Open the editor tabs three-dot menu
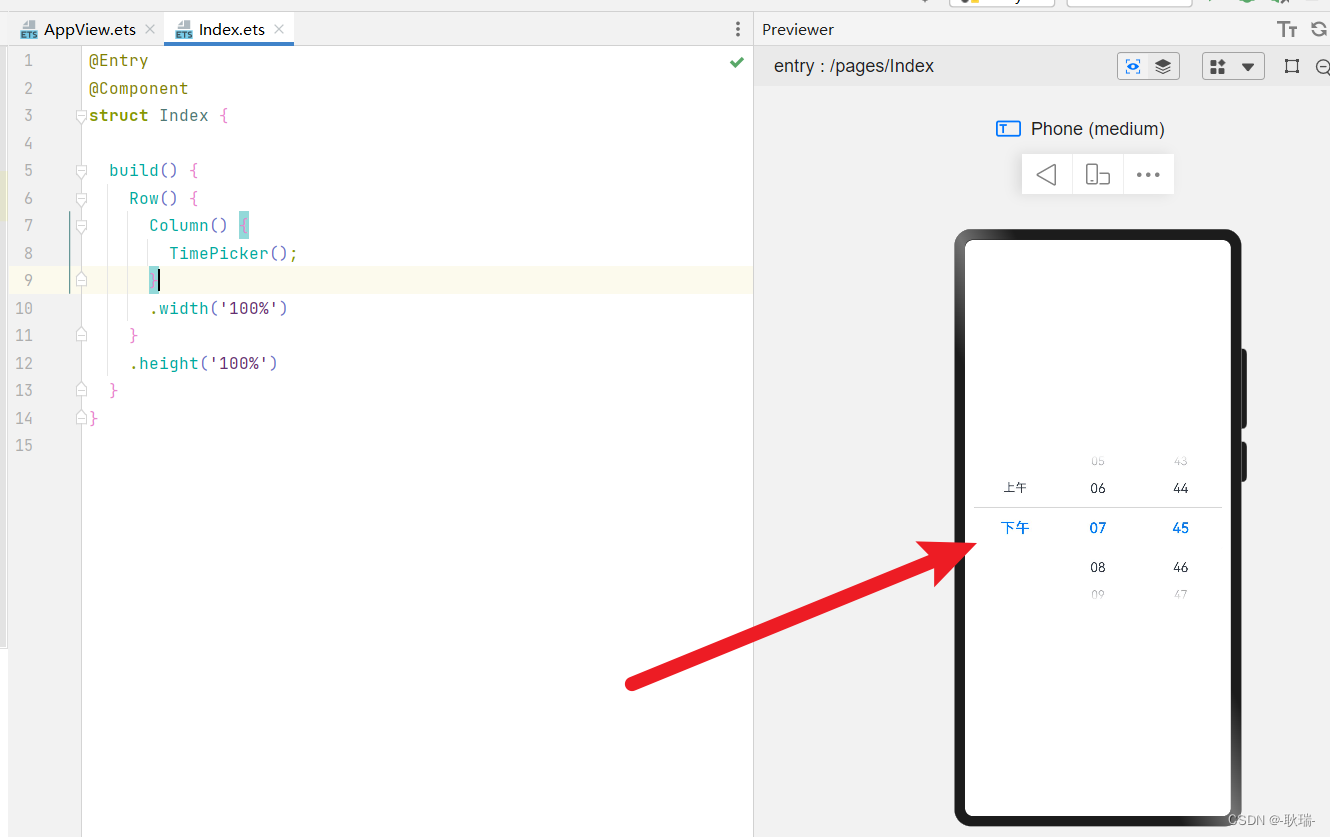Screen dimensions: 1330x837 pyautogui.click(x=738, y=30)
